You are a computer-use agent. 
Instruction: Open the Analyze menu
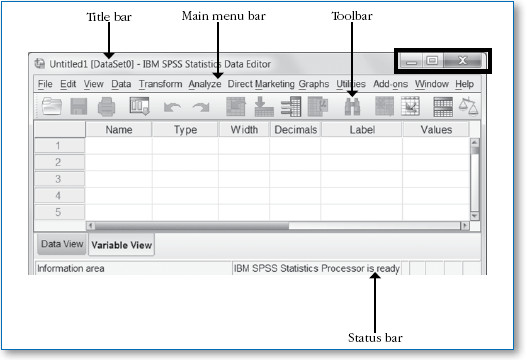205,84
